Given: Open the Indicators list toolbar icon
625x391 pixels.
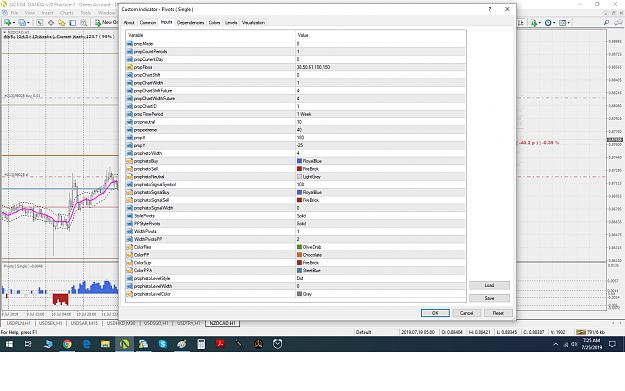Looking at the screenshot, I should pos(534,23).
